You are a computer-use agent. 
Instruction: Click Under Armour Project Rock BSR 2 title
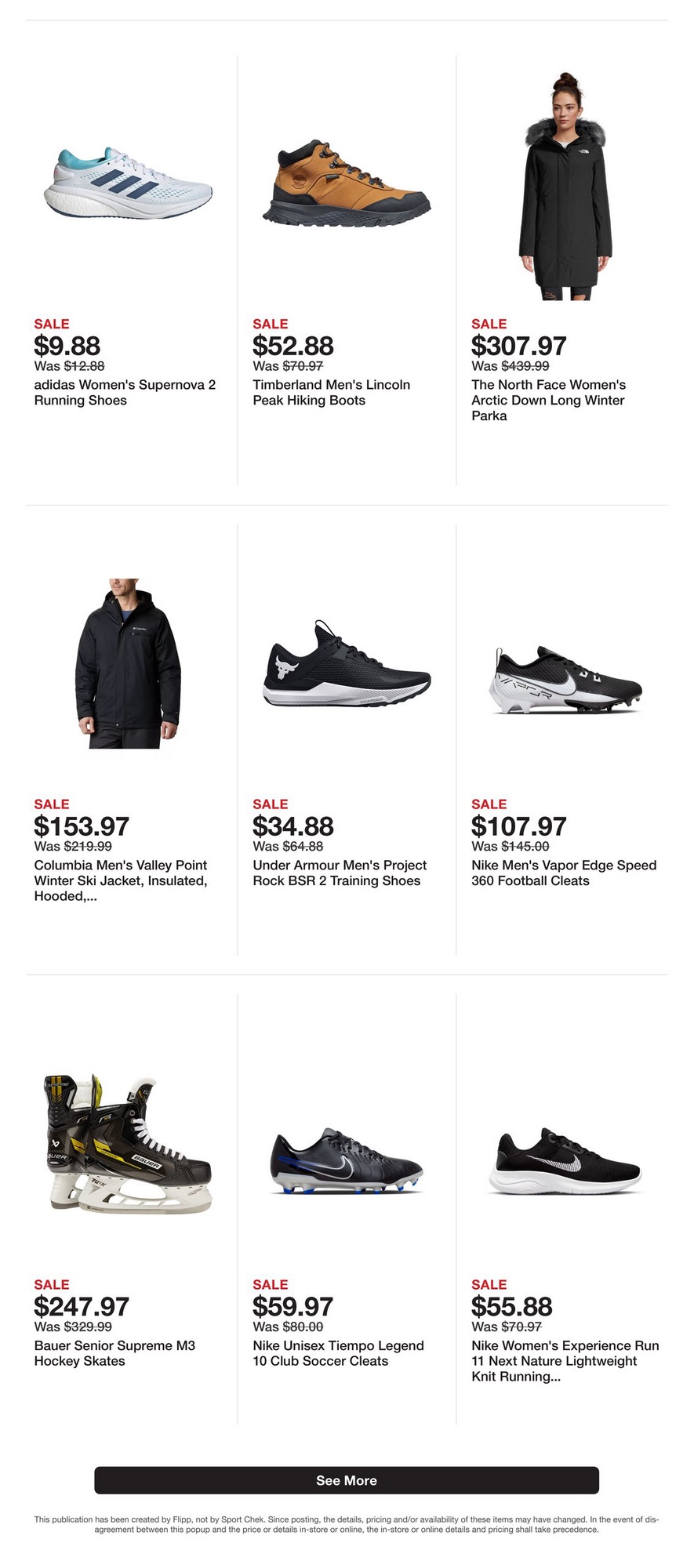pyautogui.click(x=340, y=873)
